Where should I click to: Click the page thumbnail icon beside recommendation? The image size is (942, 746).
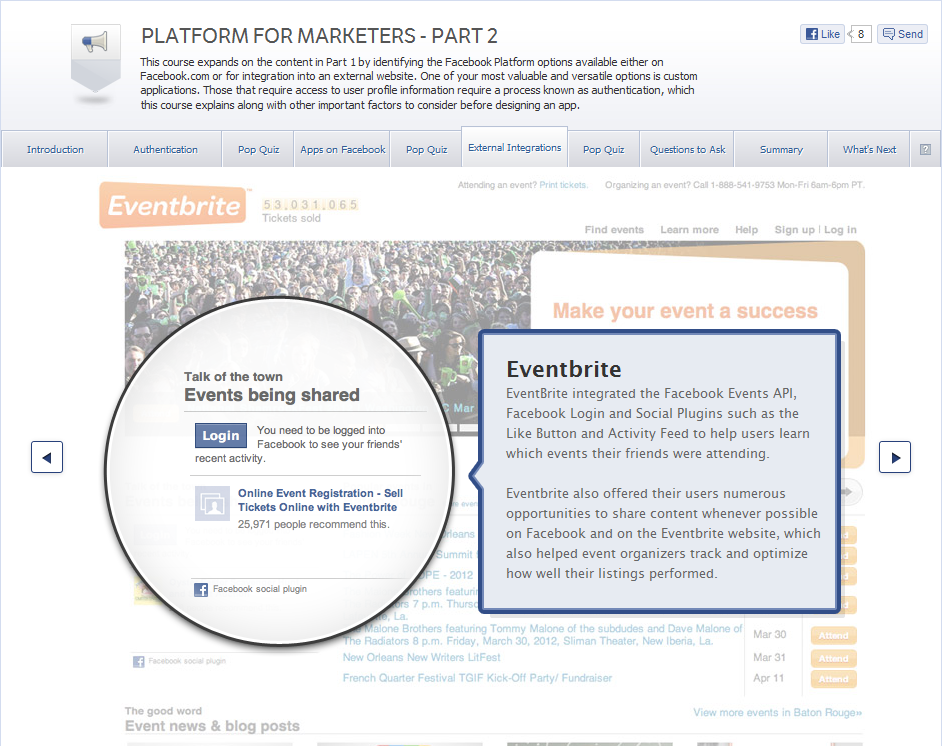(x=212, y=503)
